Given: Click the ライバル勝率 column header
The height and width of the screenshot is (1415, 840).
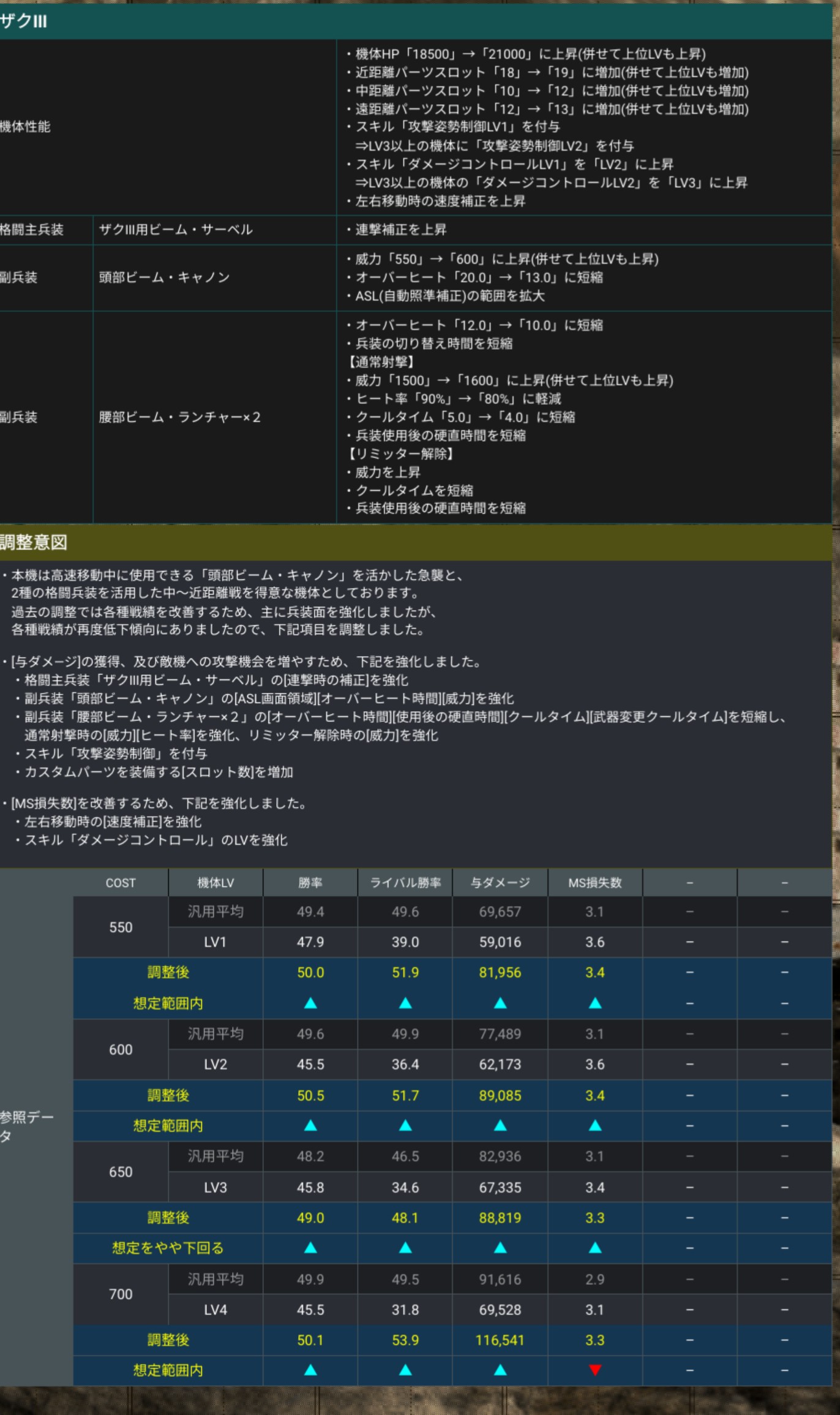Looking at the screenshot, I should tap(405, 883).
